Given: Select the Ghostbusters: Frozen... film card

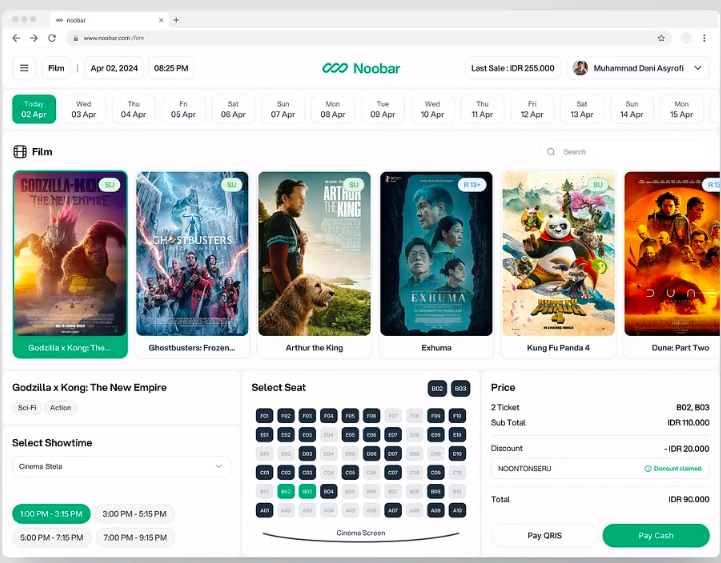Looking at the screenshot, I should click(x=192, y=264).
